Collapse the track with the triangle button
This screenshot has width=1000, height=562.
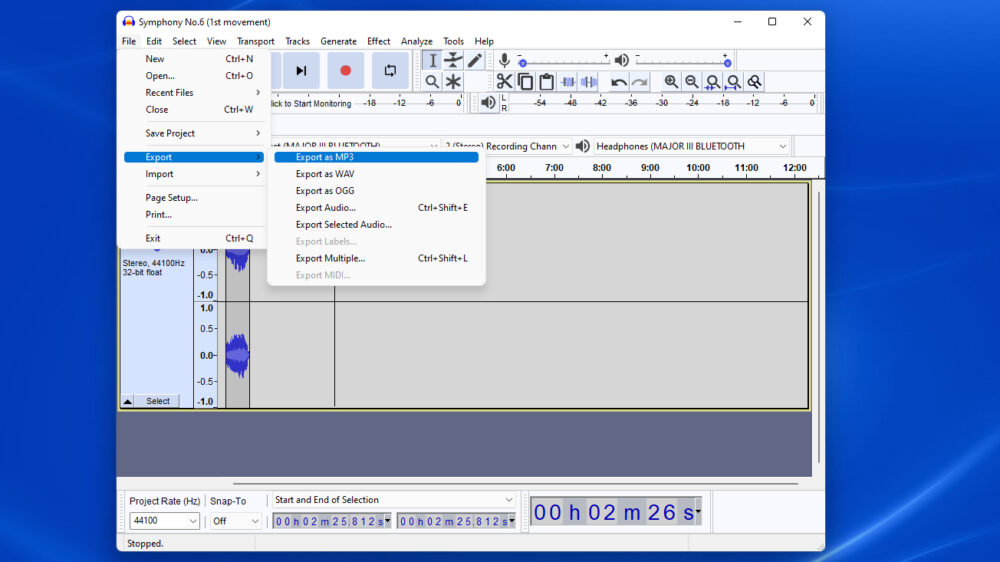pos(128,401)
